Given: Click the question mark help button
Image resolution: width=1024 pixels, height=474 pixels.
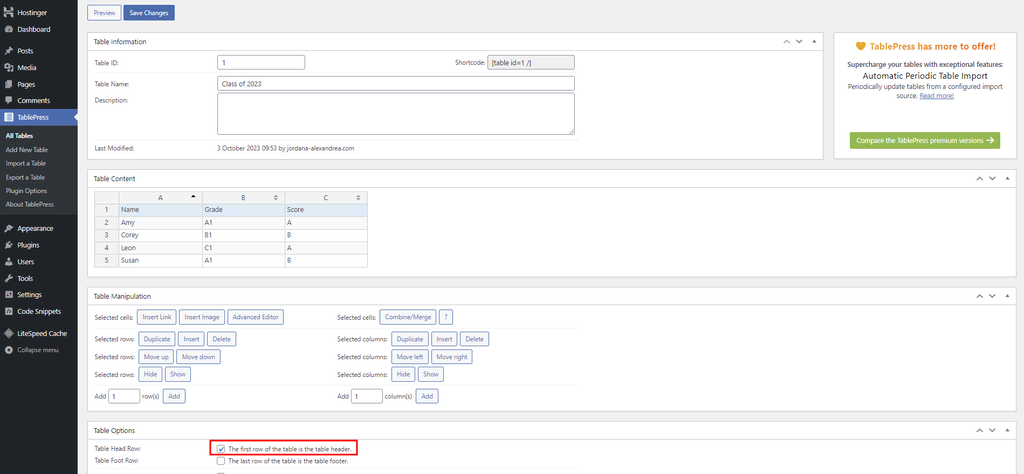Looking at the screenshot, I should tap(446, 317).
